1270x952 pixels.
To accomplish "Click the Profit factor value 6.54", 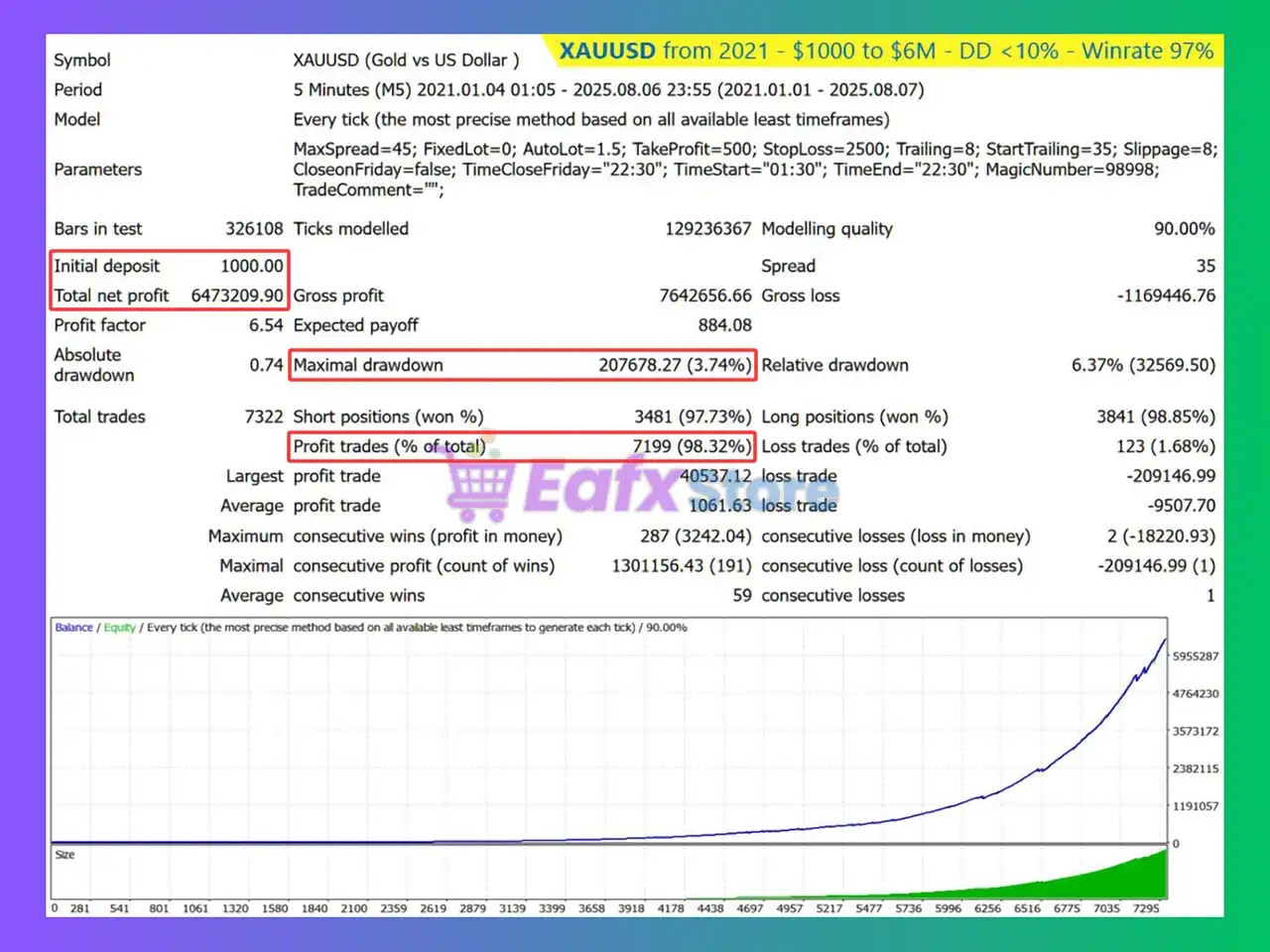I will pos(265,325).
